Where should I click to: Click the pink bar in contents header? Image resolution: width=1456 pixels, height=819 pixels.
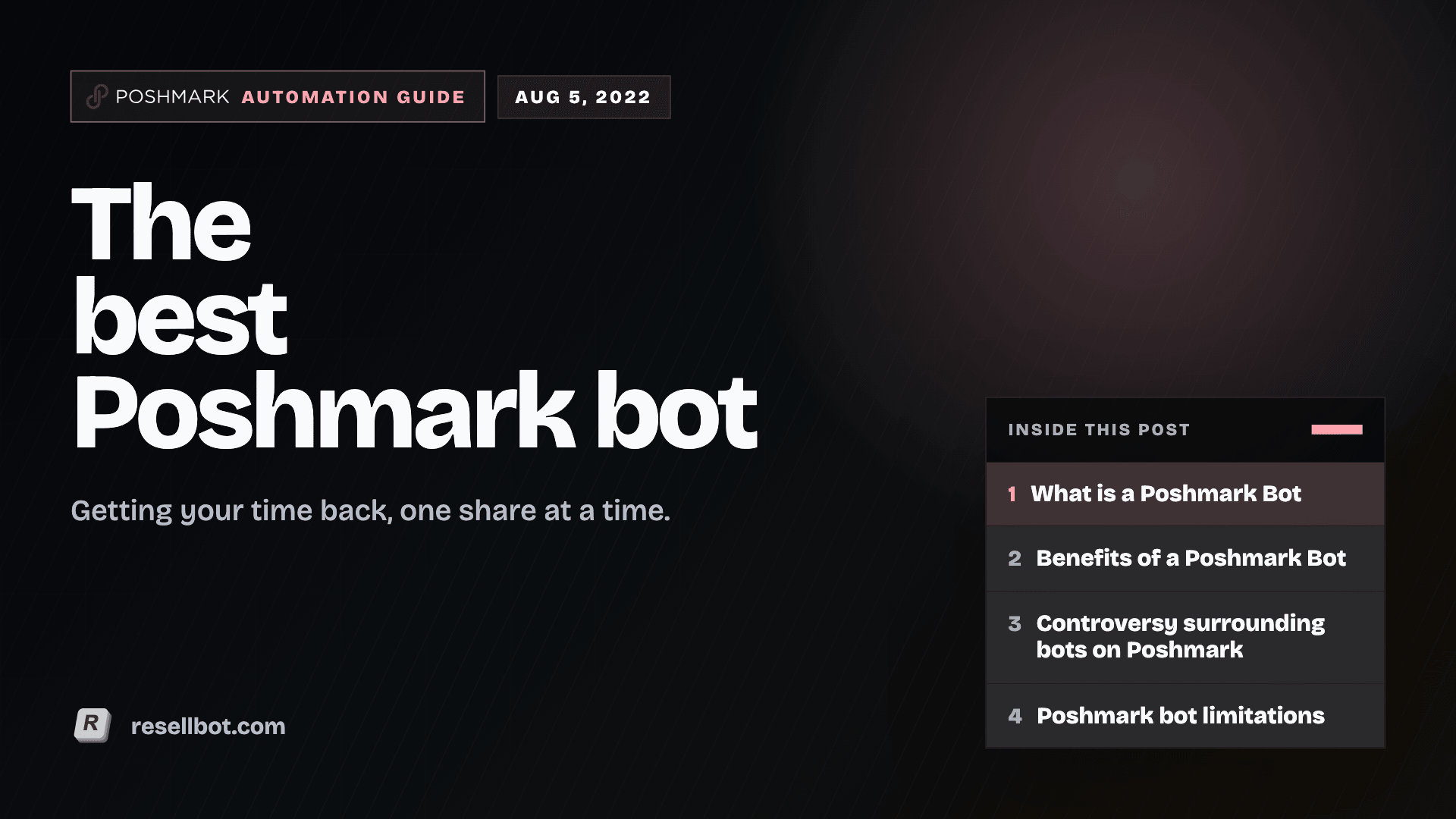[x=1337, y=429]
